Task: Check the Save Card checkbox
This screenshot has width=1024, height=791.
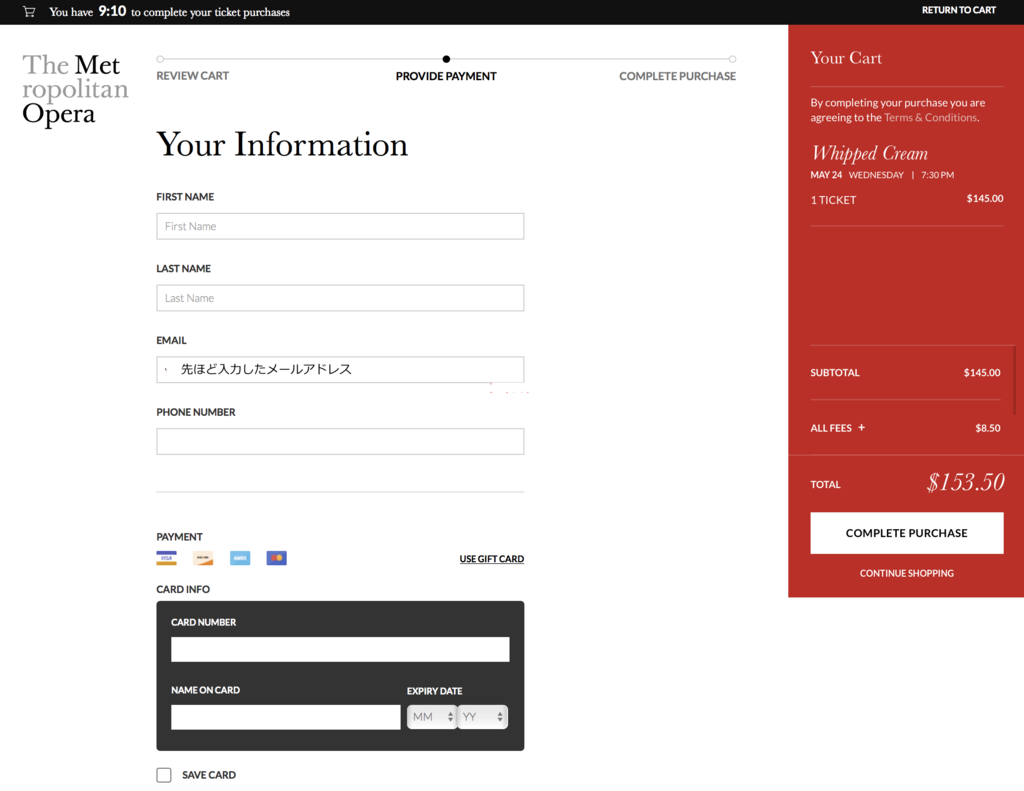Action: pos(164,775)
